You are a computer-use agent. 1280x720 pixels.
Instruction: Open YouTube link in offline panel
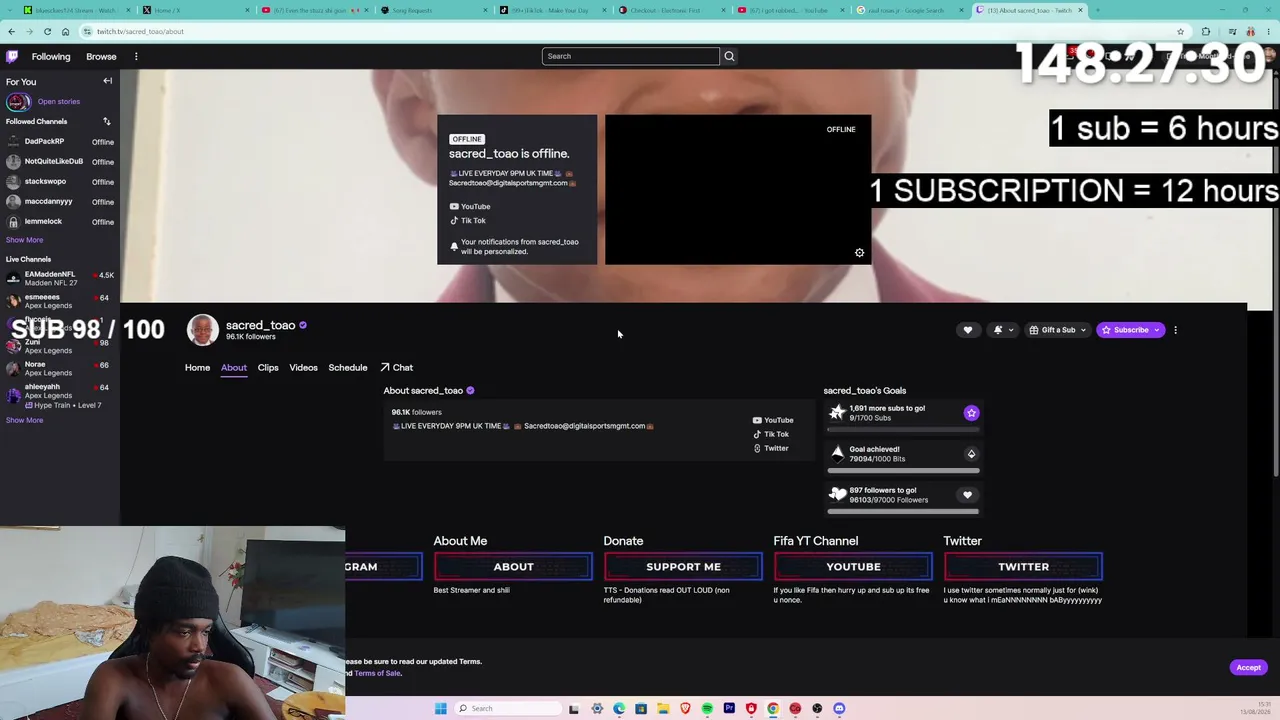click(470, 206)
